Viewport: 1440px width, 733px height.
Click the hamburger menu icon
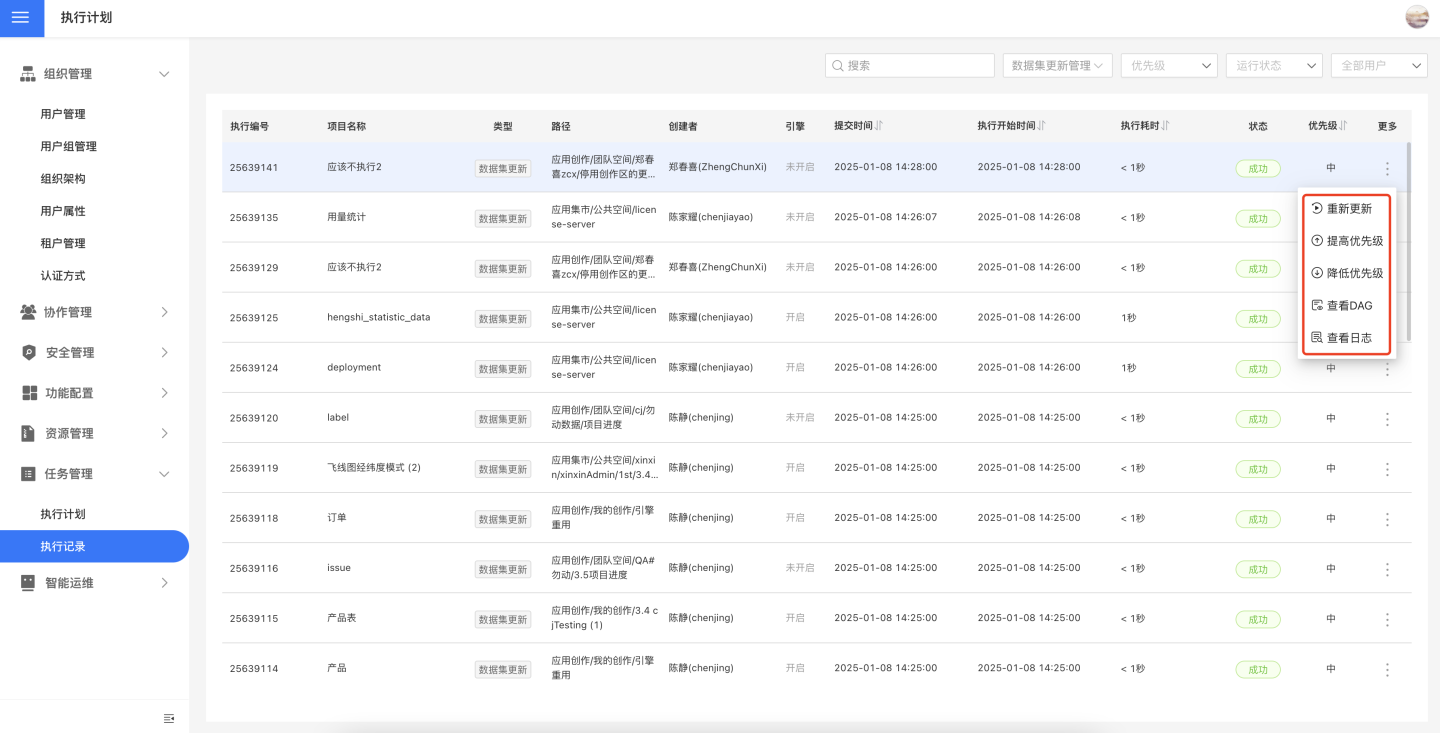tap(21, 18)
